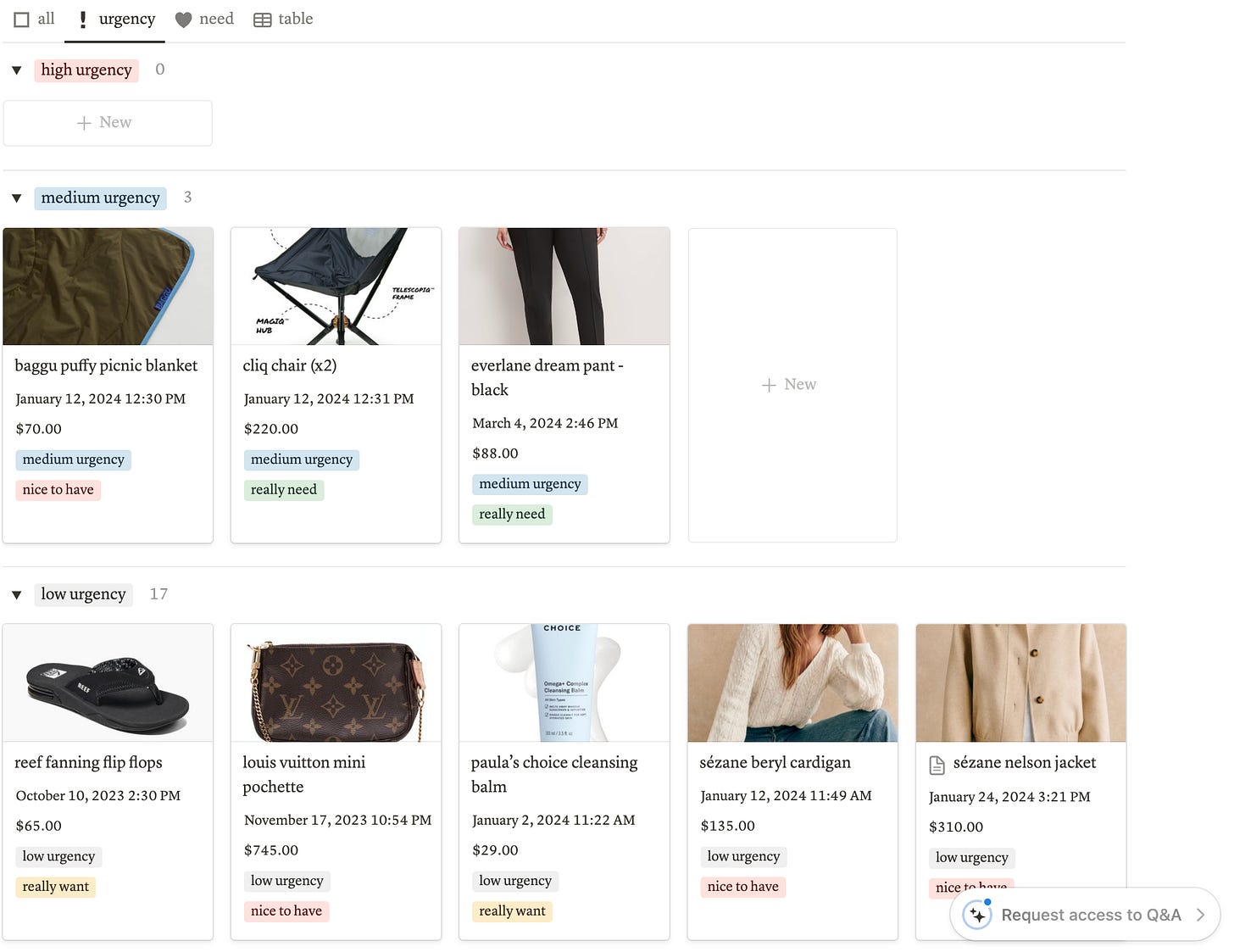Open louis vuitton mini pochette title

click(304, 775)
